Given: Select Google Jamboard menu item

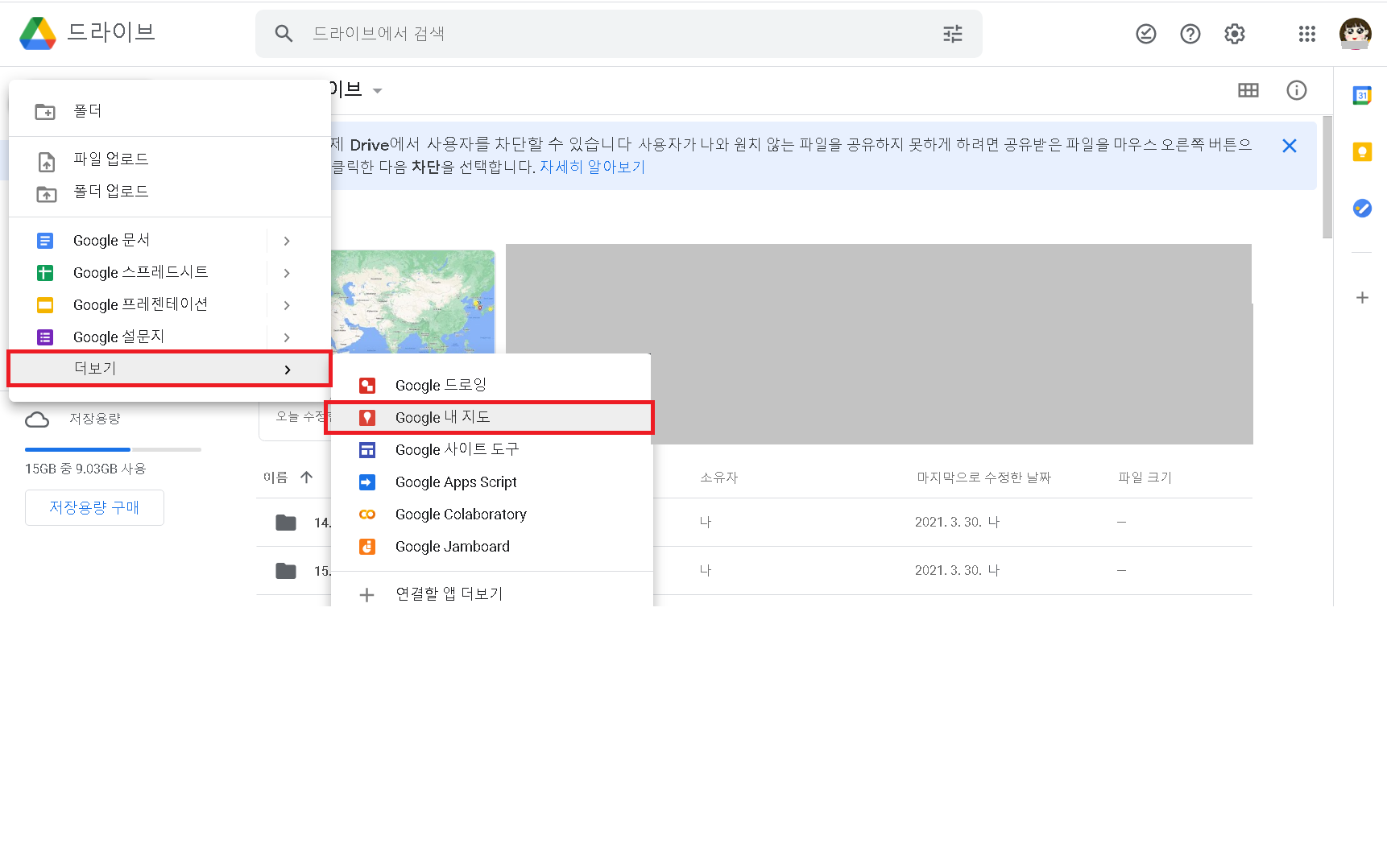Looking at the screenshot, I should coord(491,547).
